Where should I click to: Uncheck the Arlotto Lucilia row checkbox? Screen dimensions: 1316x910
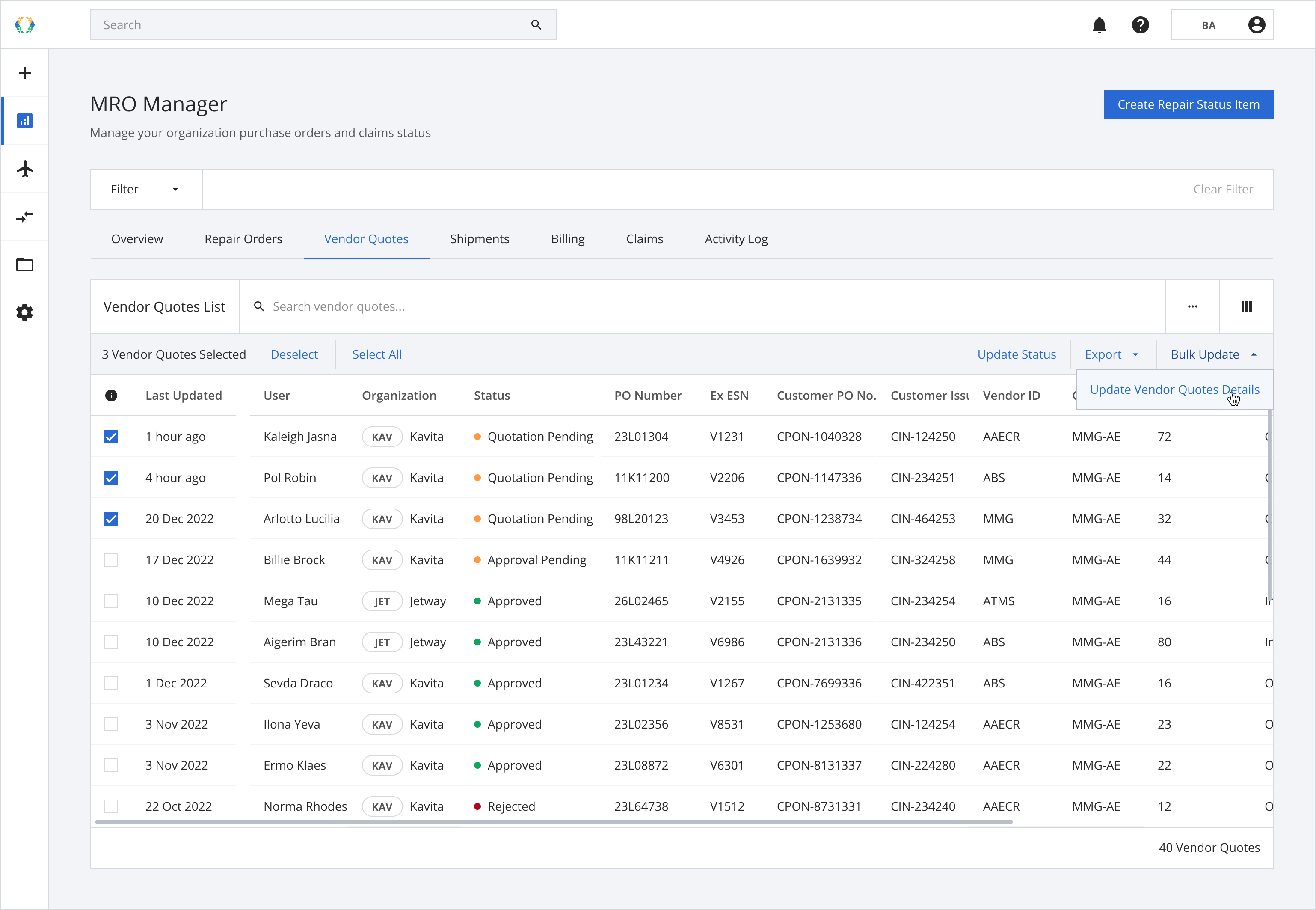pos(111,519)
